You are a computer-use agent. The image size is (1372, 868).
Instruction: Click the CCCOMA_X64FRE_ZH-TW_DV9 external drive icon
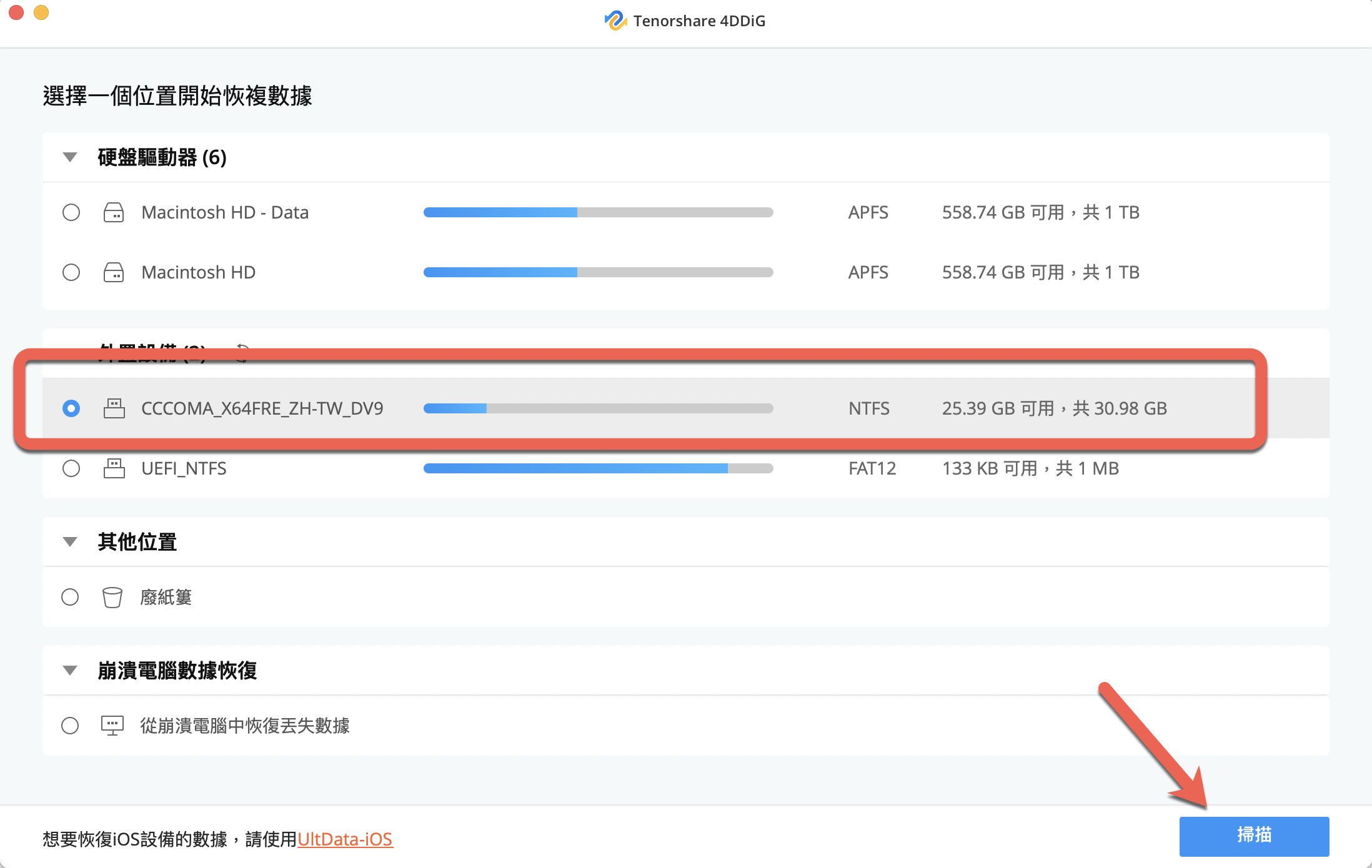pyautogui.click(x=114, y=408)
